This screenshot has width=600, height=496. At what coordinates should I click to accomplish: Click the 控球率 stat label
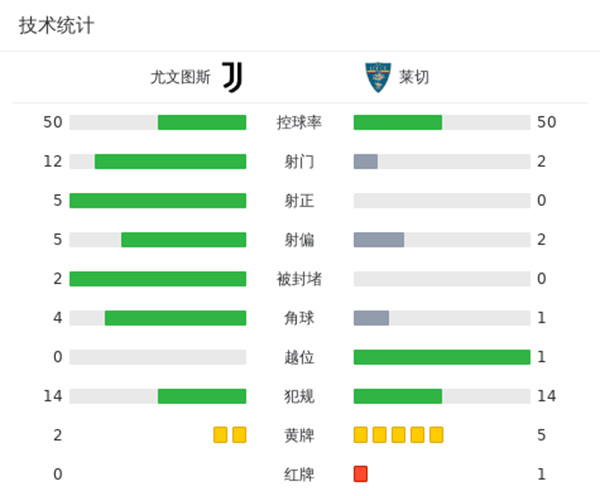point(299,122)
